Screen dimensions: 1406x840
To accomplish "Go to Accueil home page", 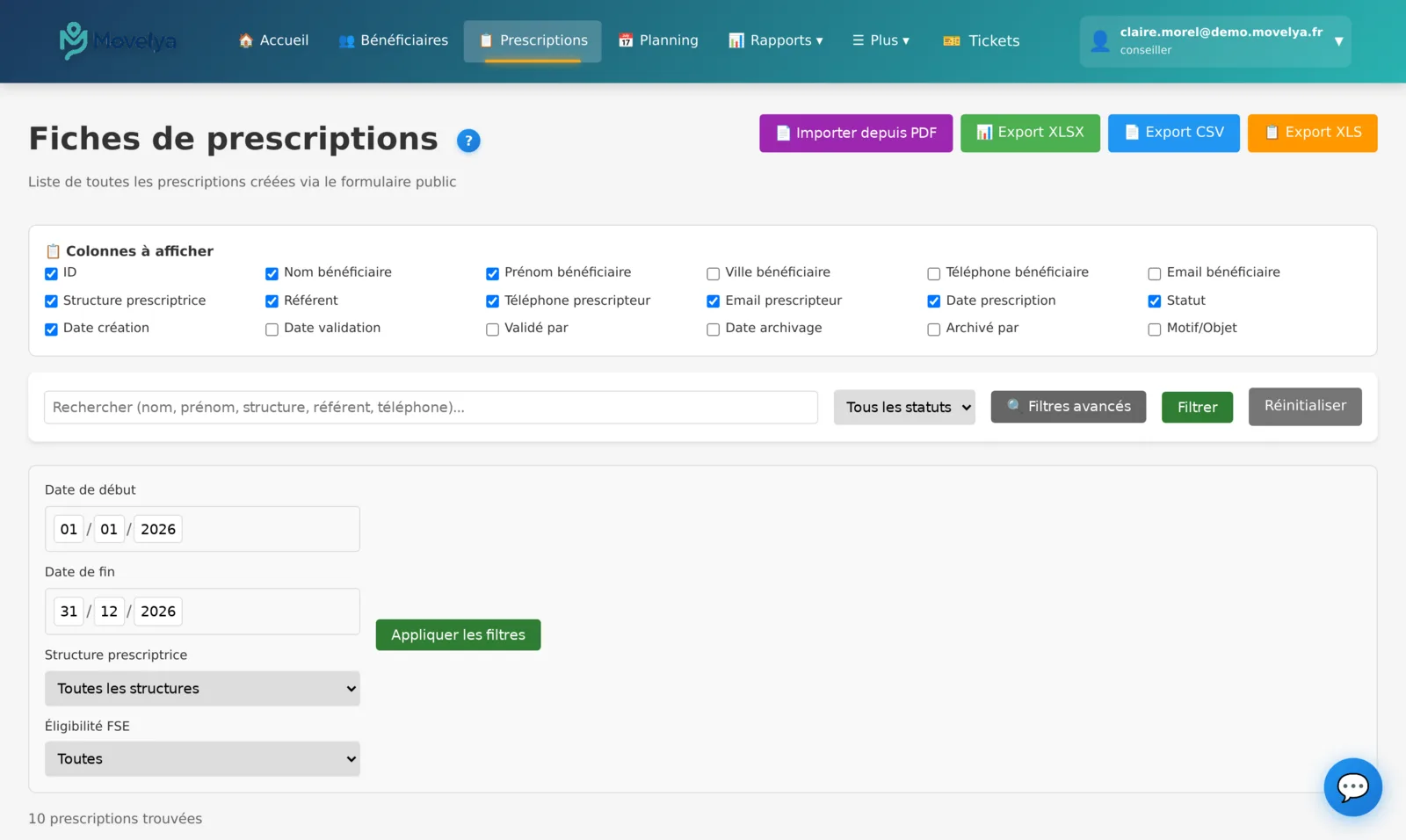I will pos(273,40).
